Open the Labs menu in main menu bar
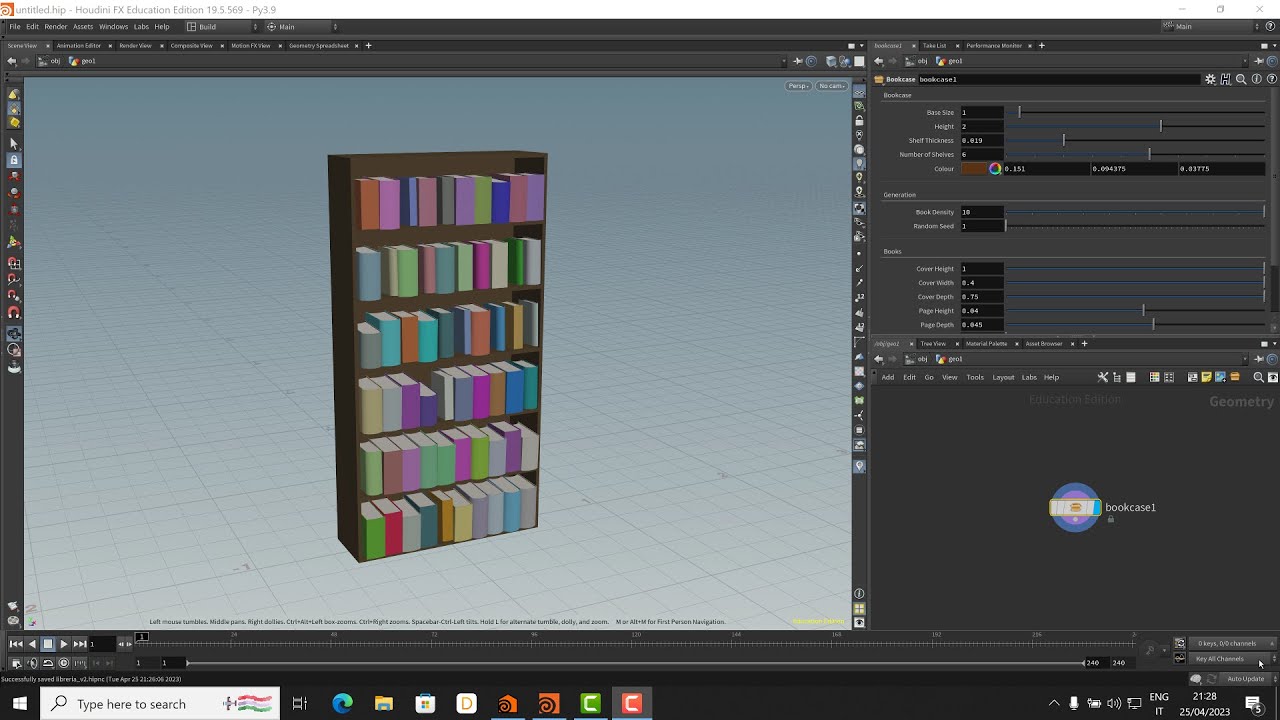 point(141,27)
